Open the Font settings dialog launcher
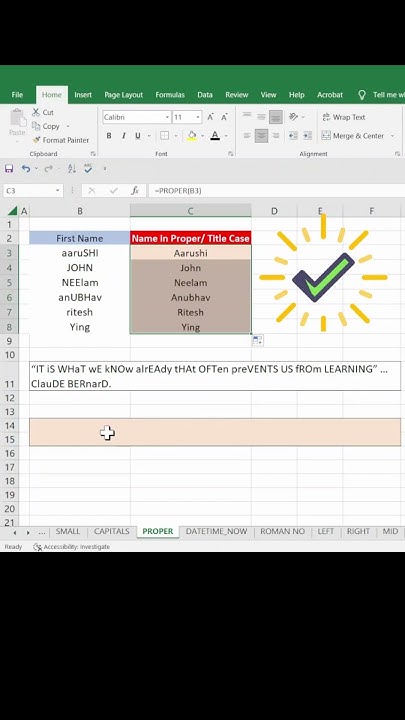The width and height of the screenshot is (405, 720). tap(231, 154)
